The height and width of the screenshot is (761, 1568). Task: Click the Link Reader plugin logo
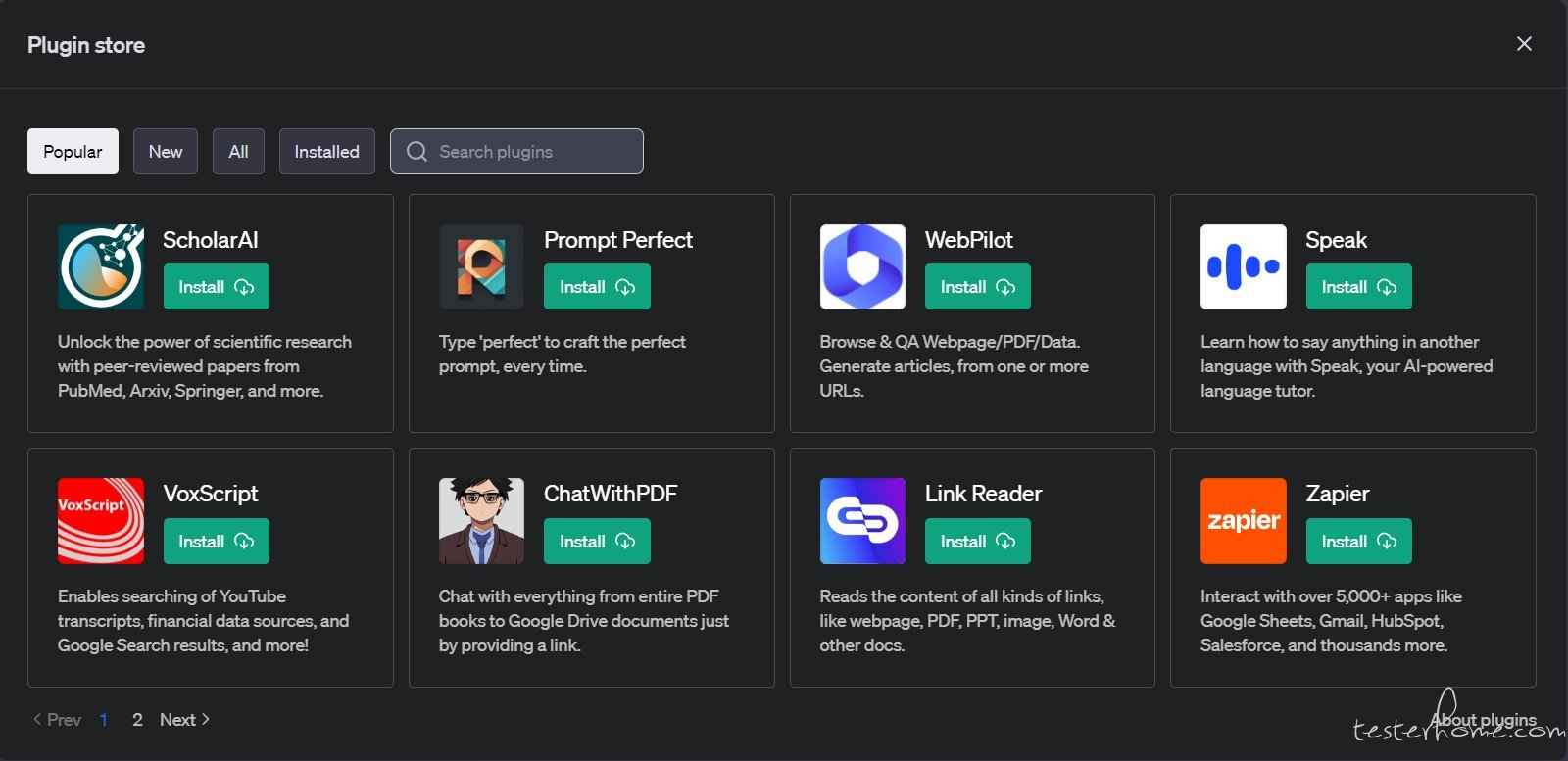(862, 521)
